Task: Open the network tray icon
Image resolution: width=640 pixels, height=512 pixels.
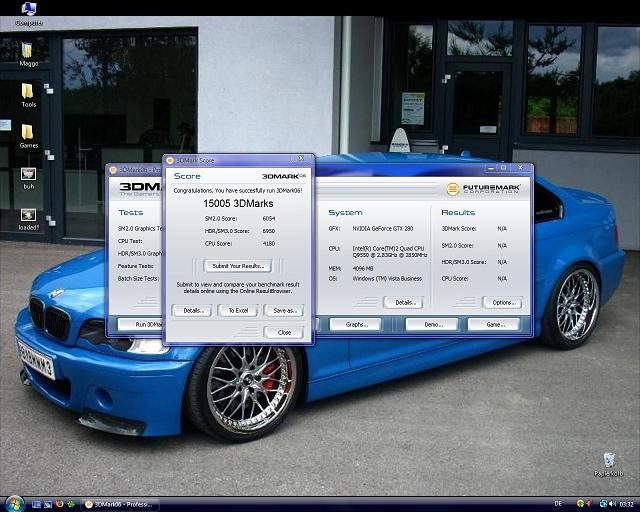Action: (x=603, y=504)
